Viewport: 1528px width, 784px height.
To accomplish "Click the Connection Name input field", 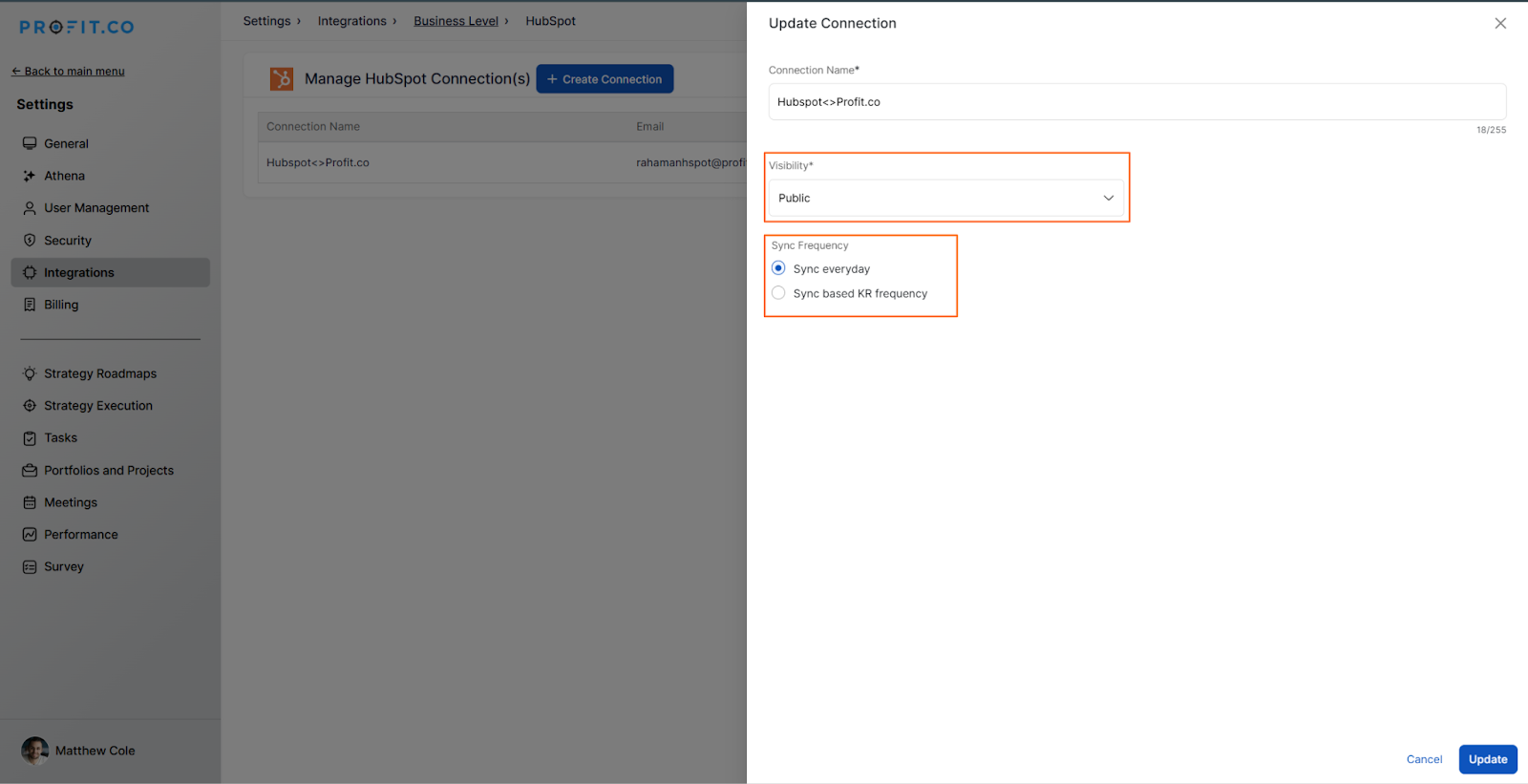I will [x=1137, y=101].
